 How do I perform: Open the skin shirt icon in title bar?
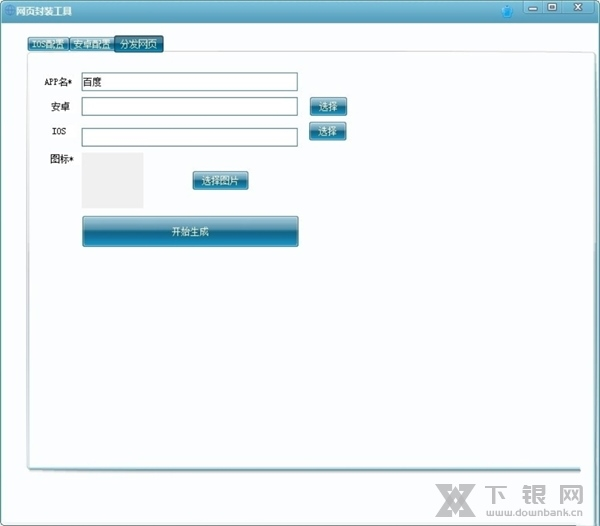[507, 11]
